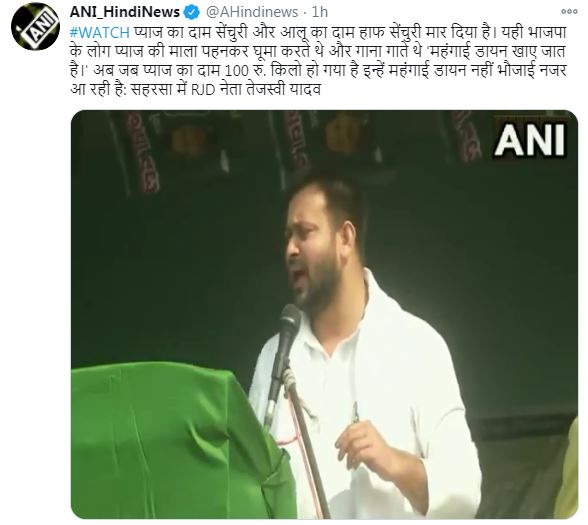Click the last tweet line mentioning RJD
The width and height of the screenshot is (588, 525).
[195, 90]
